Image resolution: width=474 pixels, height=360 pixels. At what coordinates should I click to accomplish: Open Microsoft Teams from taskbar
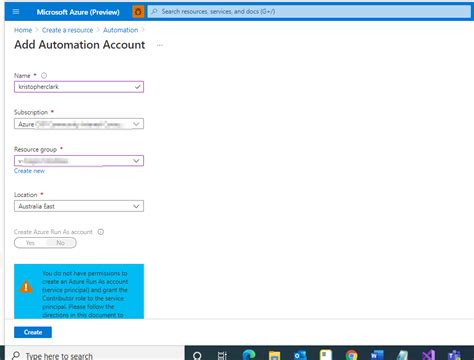(x=454, y=355)
